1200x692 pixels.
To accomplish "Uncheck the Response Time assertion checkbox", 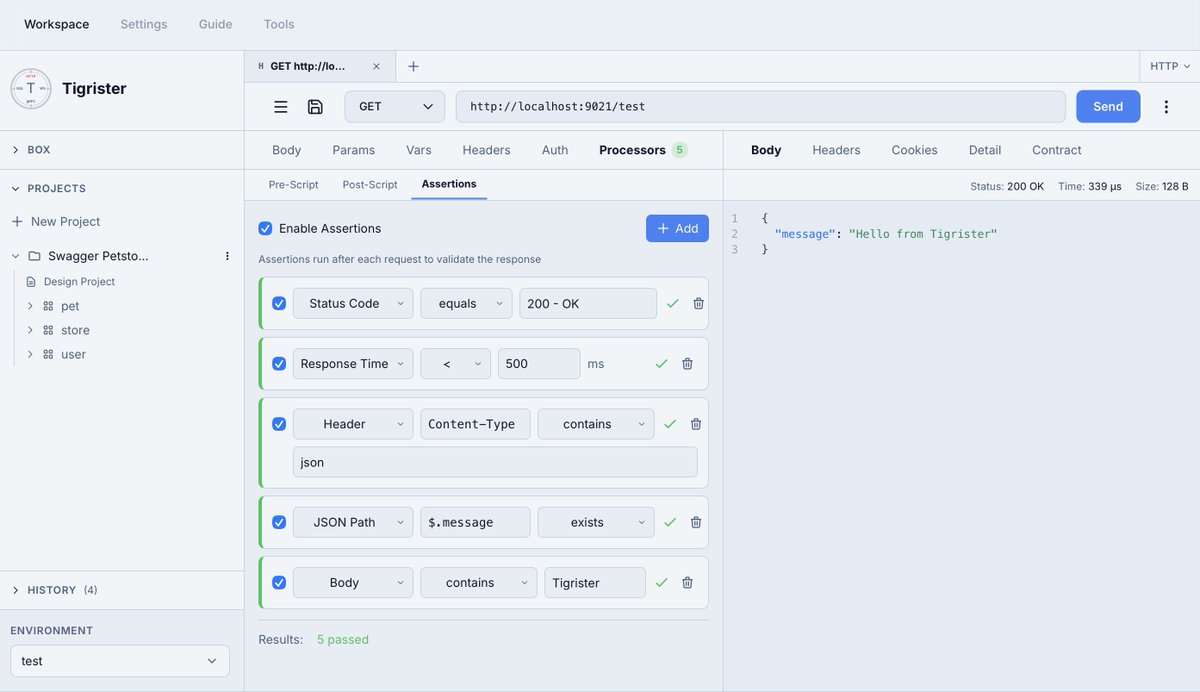I will 279,364.
